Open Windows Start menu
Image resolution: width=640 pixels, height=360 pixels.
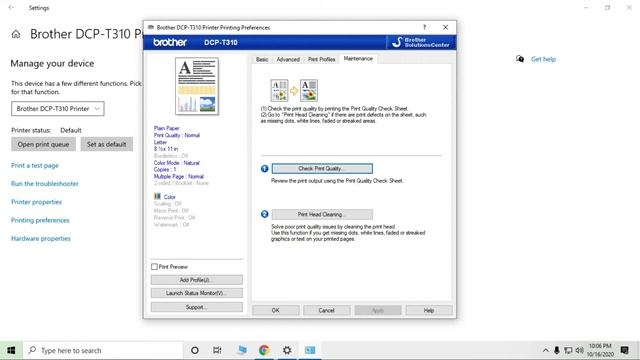tap(11, 350)
